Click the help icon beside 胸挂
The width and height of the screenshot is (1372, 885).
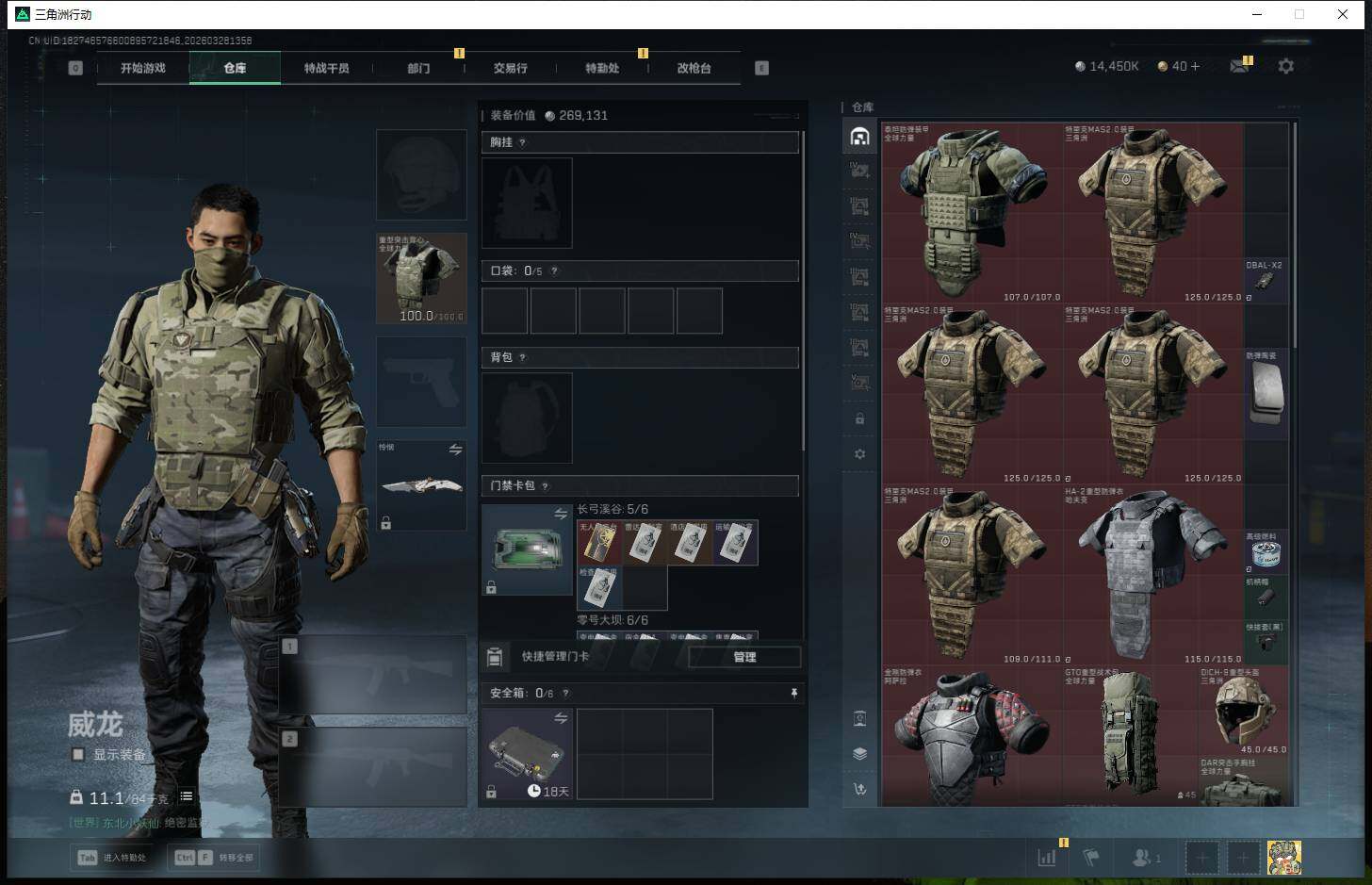point(522,142)
